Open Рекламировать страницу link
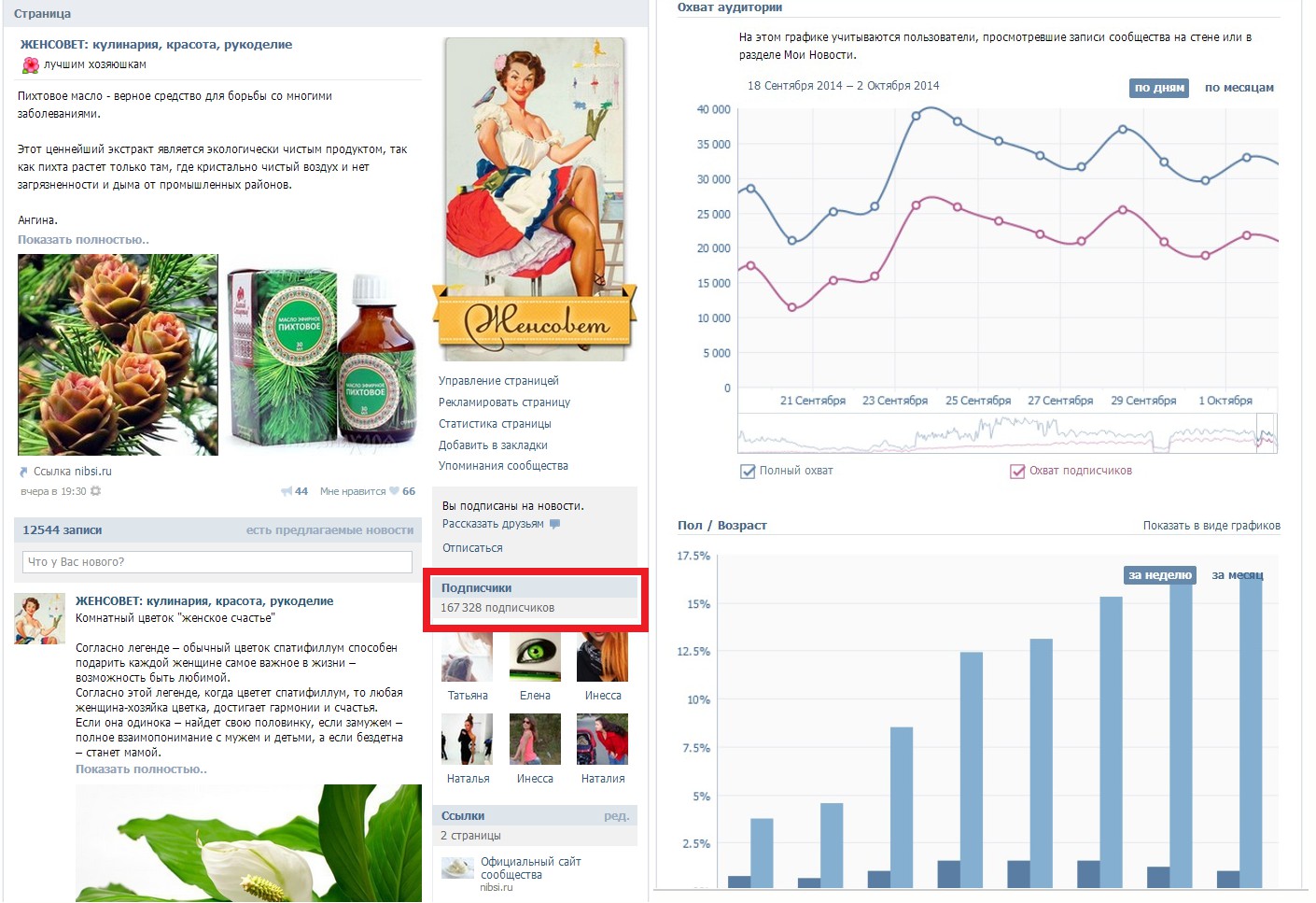The width and height of the screenshot is (1316, 903). [504, 402]
